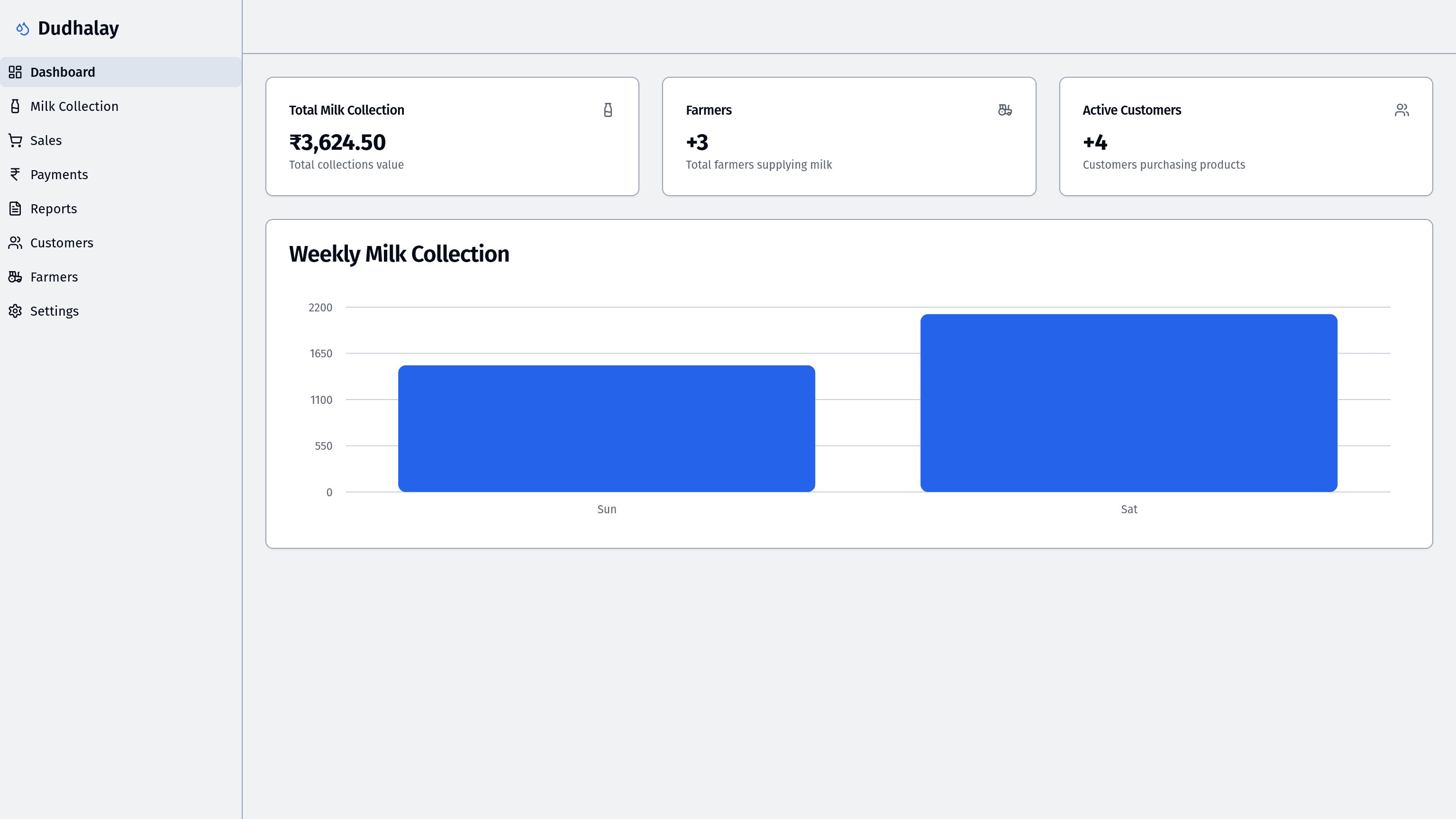Image resolution: width=1456 pixels, height=819 pixels.
Task: Click the bottle icon in Total Milk Collection card
Action: pyautogui.click(x=608, y=109)
